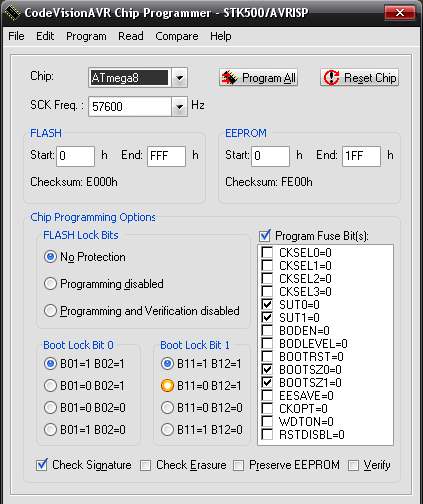Image resolution: width=423 pixels, height=504 pixels.
Task: Check the RSTDISBL=0 fuse bit
Action: (x=267, y=434)
